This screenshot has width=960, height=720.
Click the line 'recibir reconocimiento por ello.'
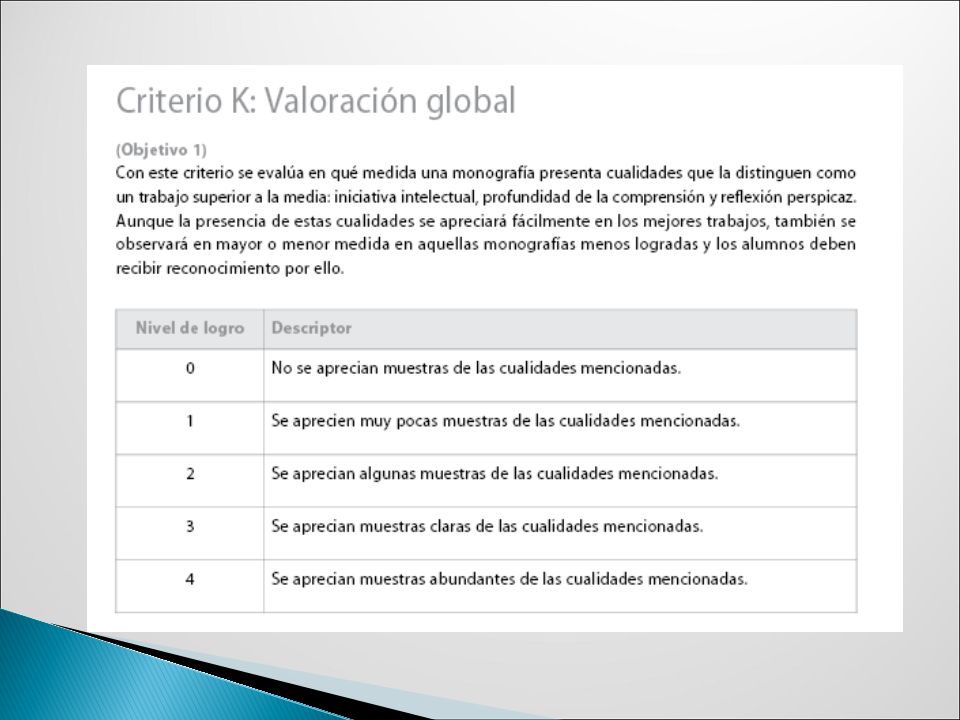(230, 269)
